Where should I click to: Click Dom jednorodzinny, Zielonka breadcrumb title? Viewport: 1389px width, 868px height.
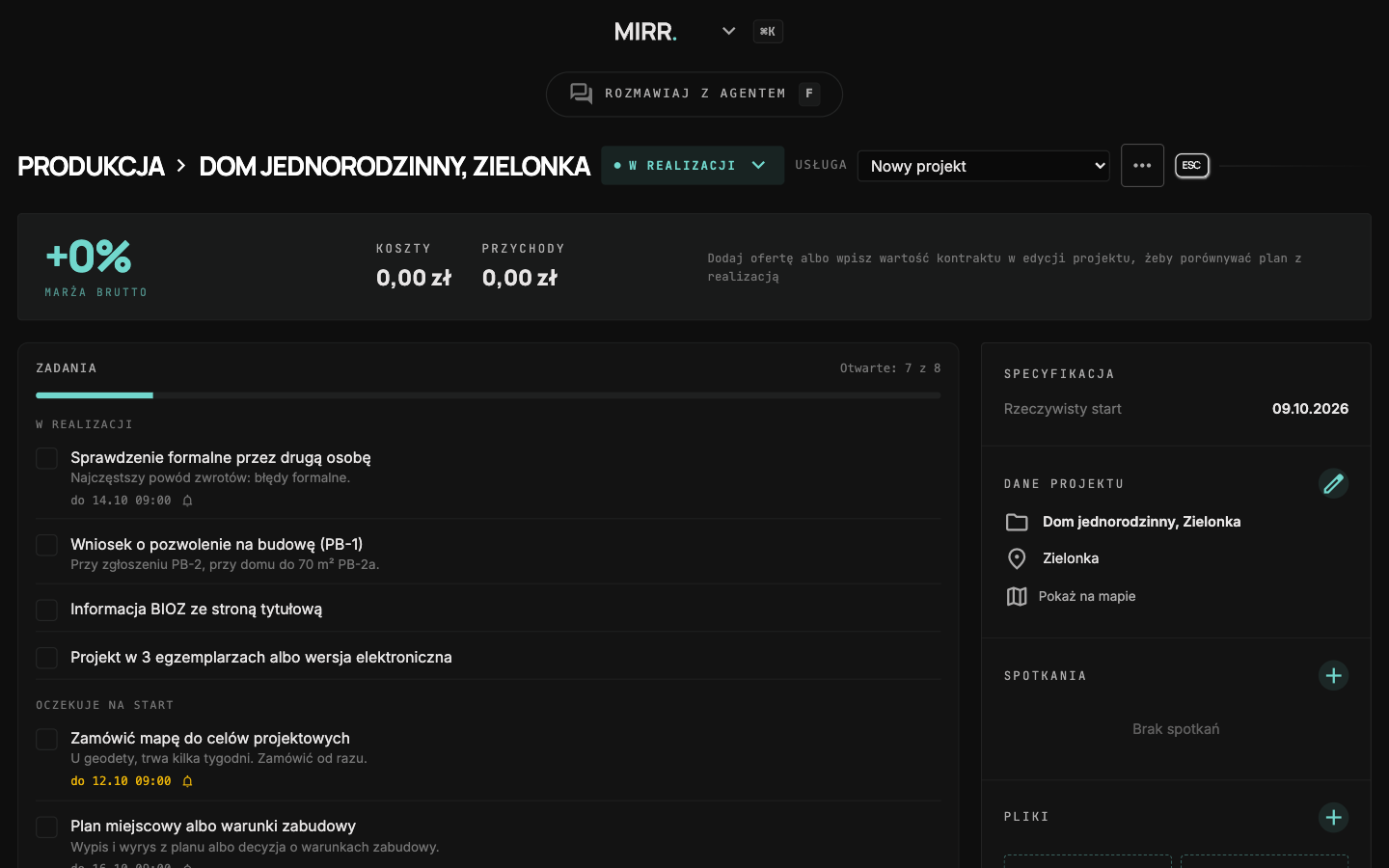click(395, 166)
